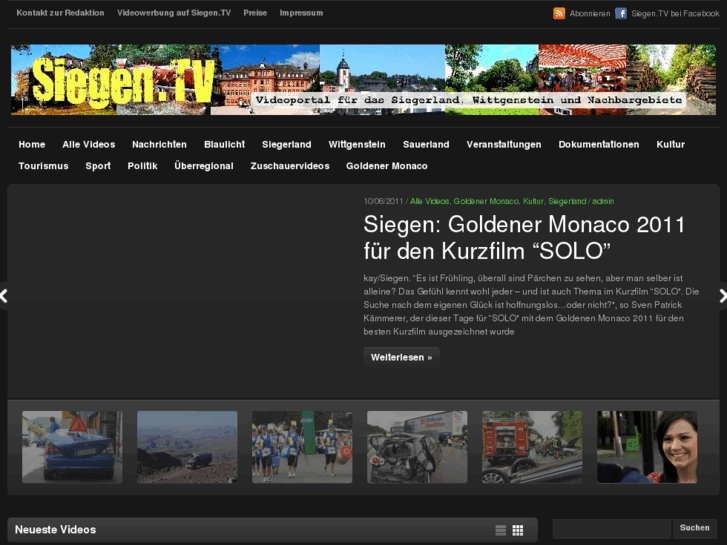
Task: Show the next featured slide arrow
Action: [x=723, y=296]
